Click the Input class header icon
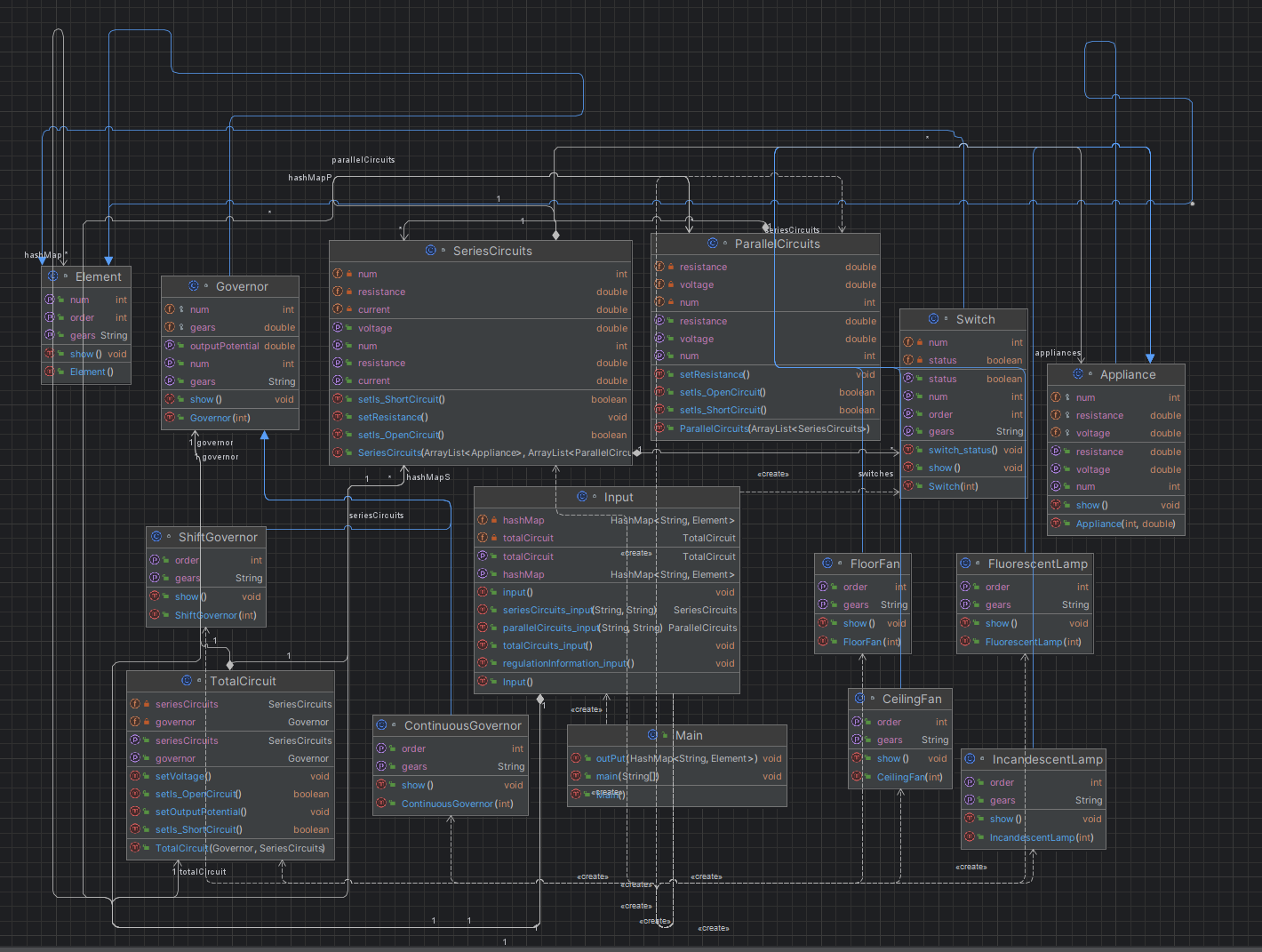This screenshot has height=952, width=1262. [582, 497]
